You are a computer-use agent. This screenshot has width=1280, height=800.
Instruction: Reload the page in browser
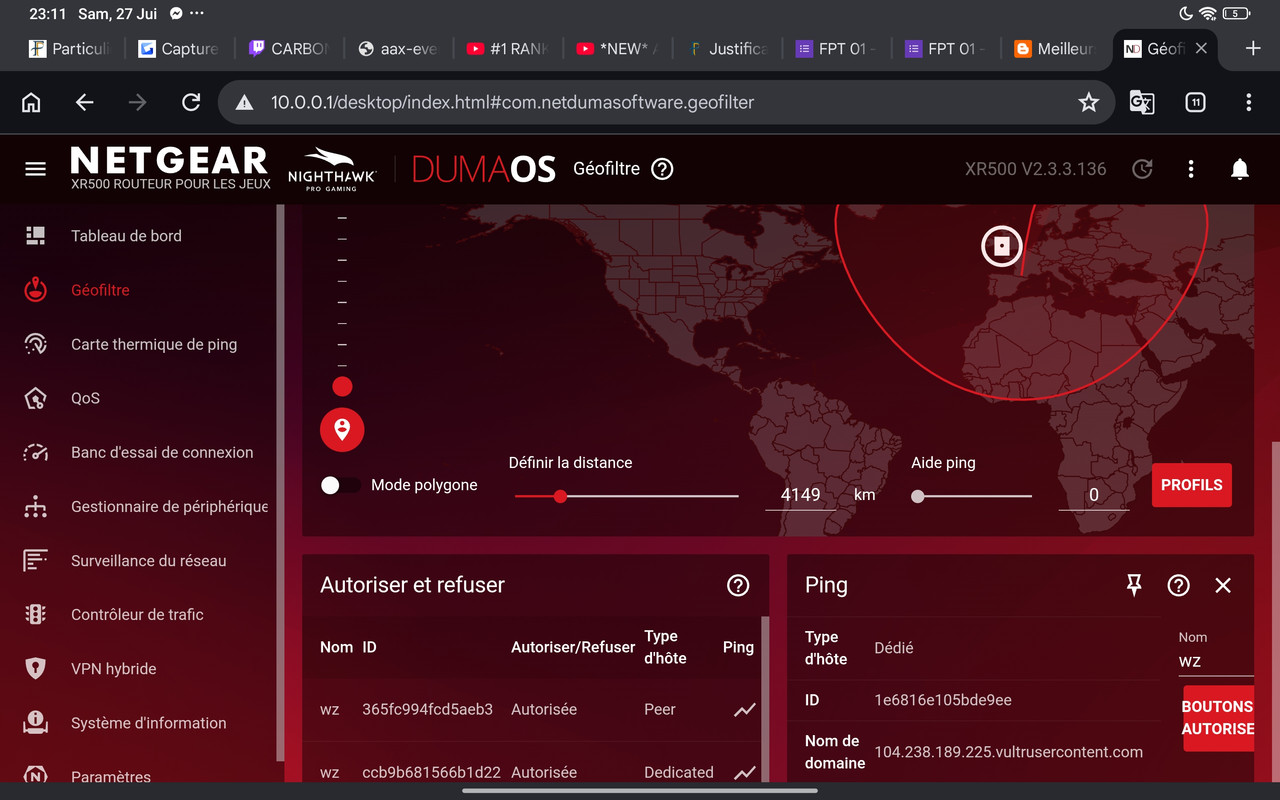point(191,102)
